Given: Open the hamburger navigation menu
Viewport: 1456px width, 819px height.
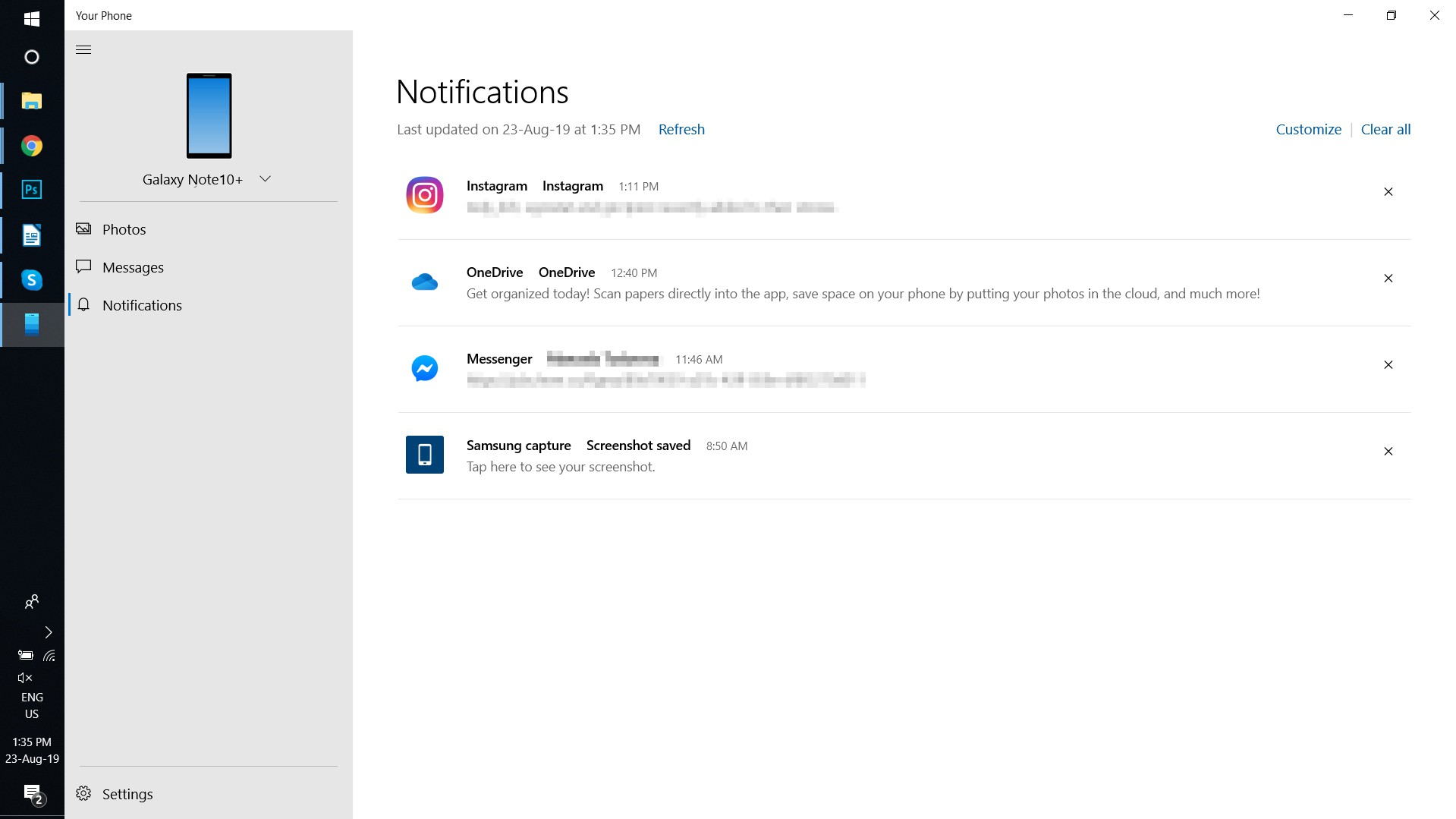Looking at the screenshot, I should [83, 50].
